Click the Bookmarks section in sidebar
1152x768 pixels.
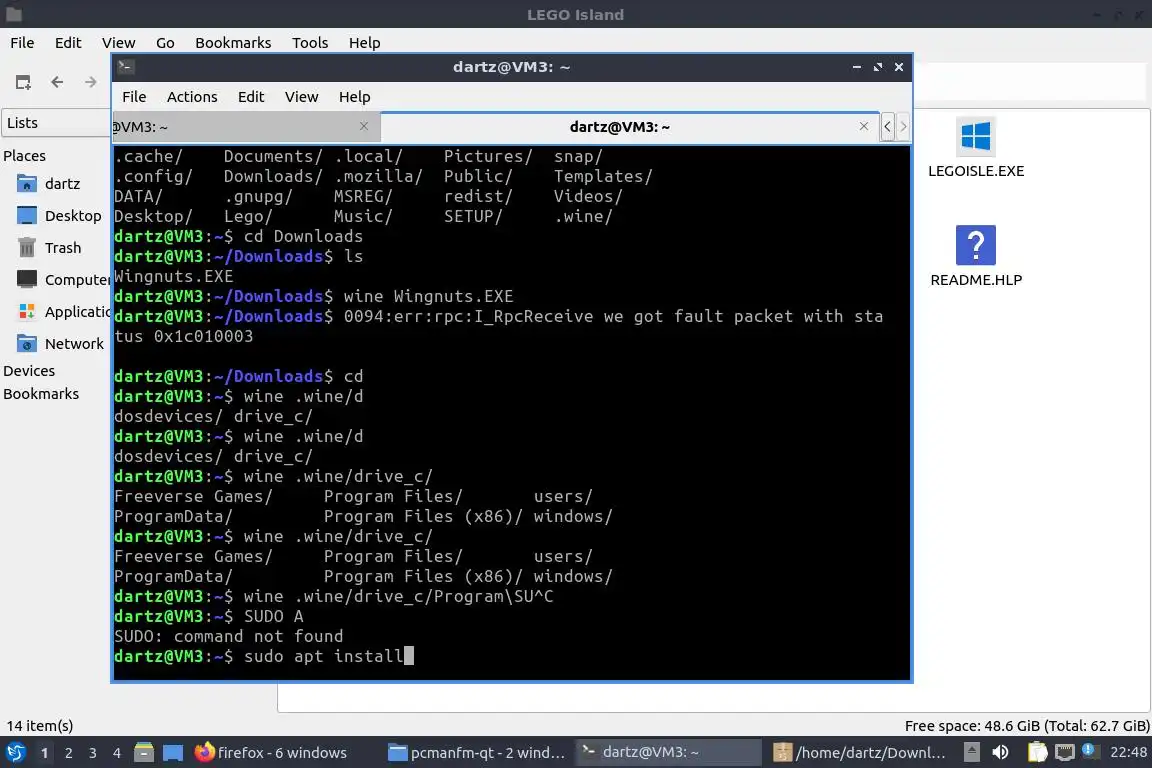click(41, 394)
